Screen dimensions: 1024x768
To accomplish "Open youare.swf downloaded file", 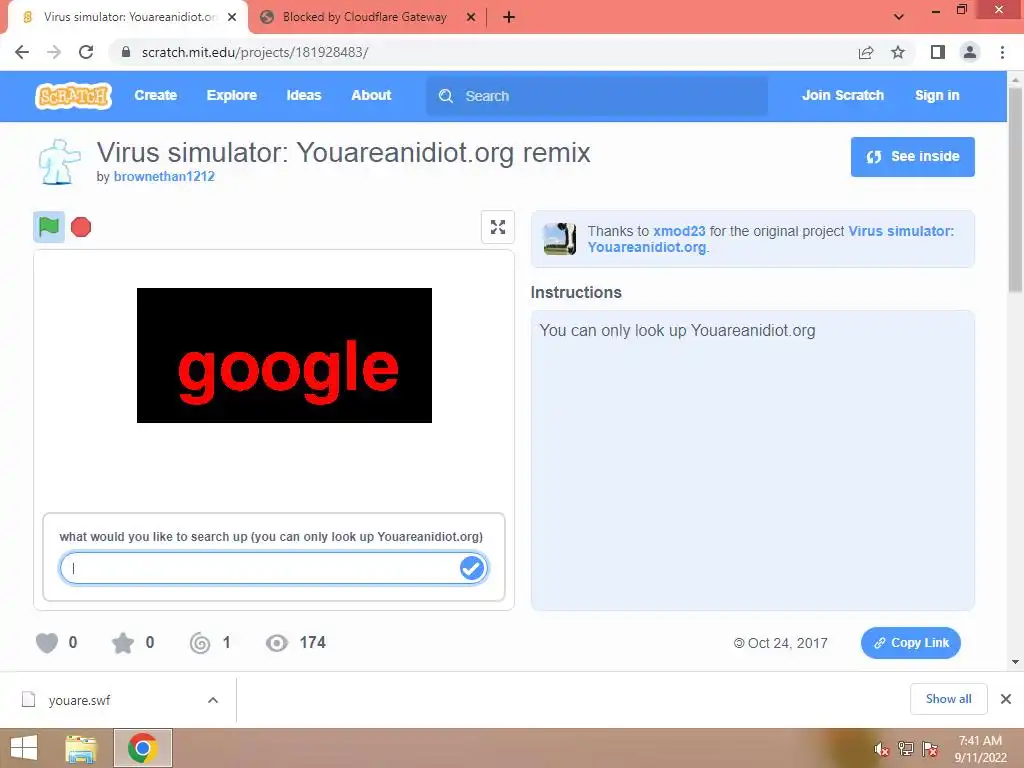I will (80, 700).
